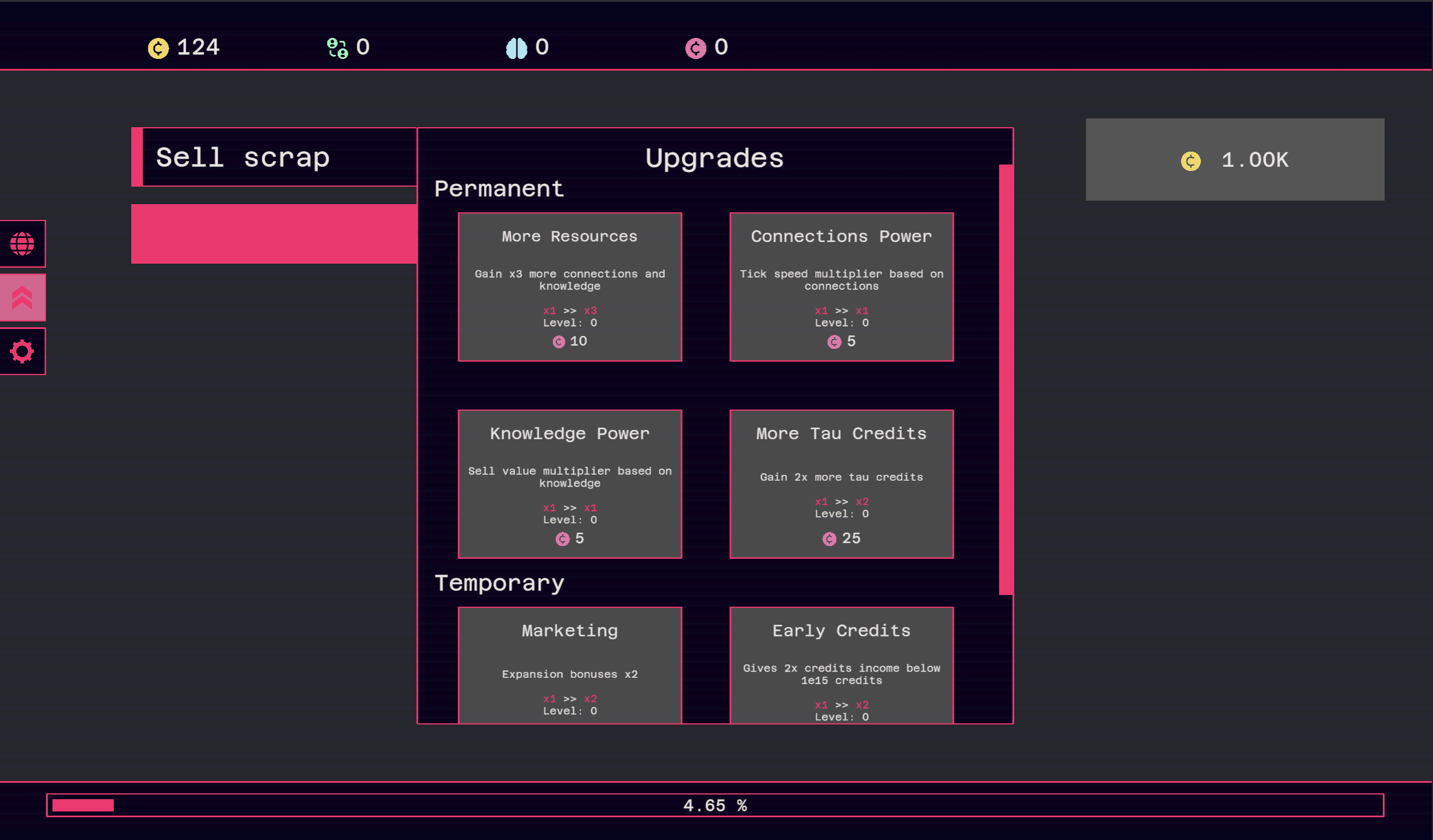The height and width of the screenshot is (840, 1433).
Task: Click 'Gain 2x more tau credits' description
Action: tap(842, 477)
